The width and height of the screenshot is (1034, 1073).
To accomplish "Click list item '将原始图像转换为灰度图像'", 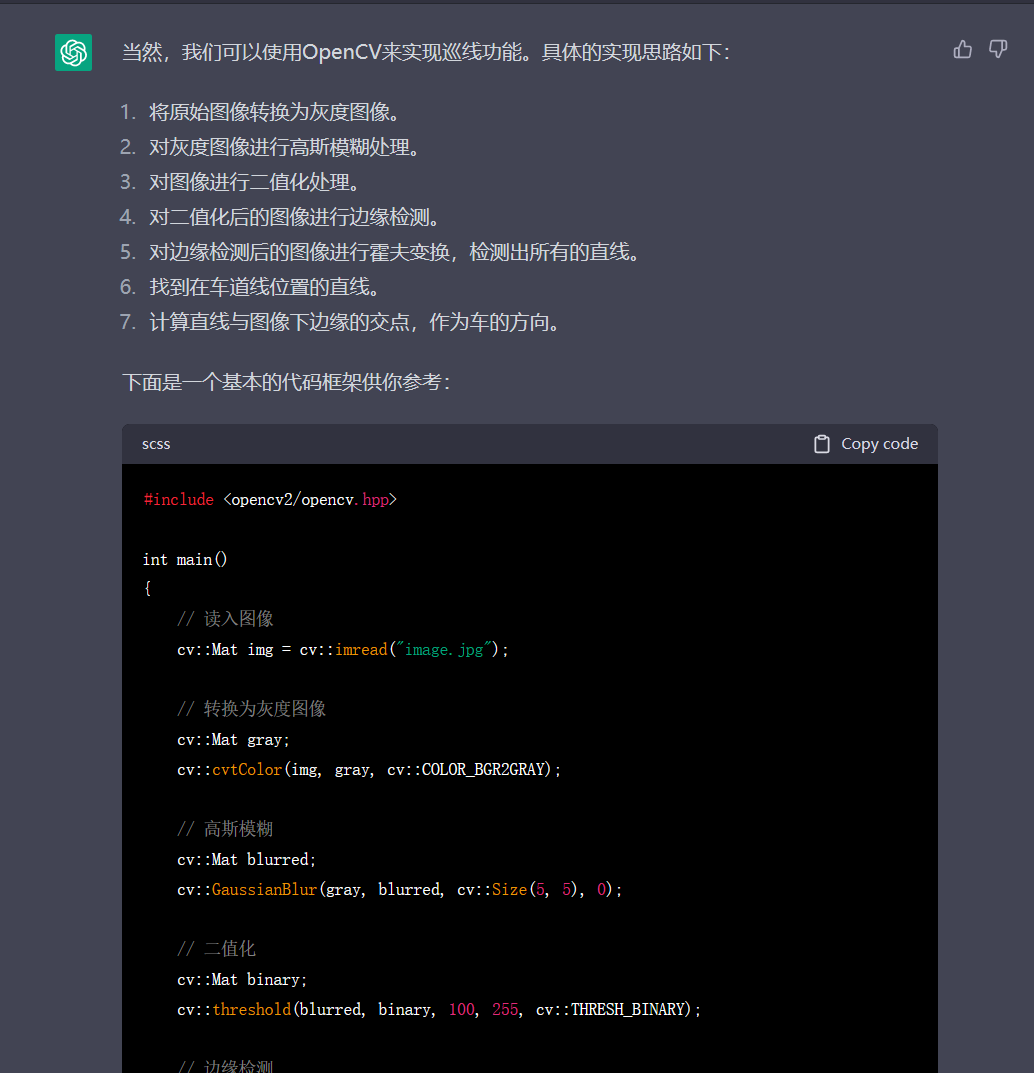I will 274,112.
